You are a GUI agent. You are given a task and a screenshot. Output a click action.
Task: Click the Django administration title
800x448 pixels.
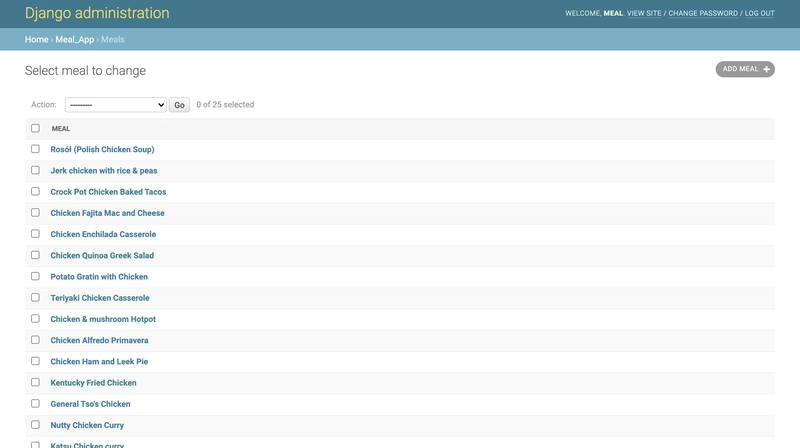(x=97, y=14)
